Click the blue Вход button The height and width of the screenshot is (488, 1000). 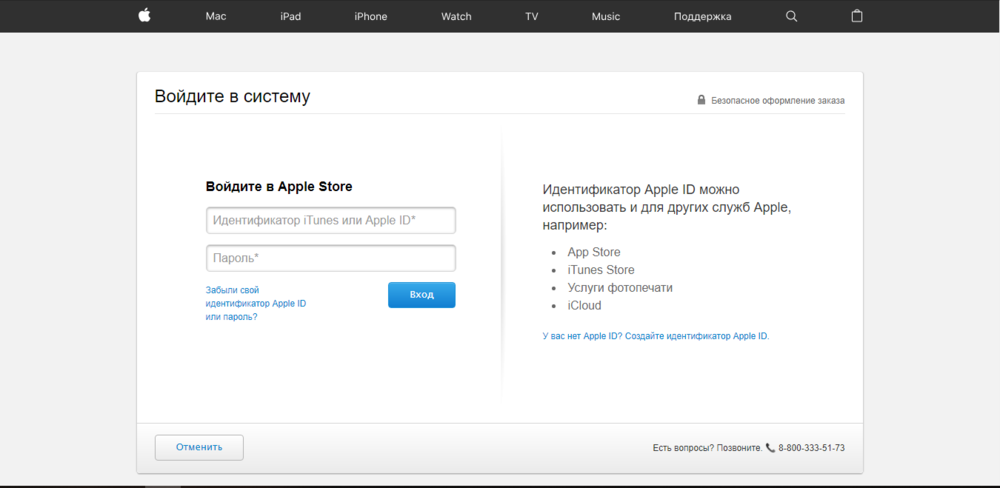(x=422, y=295)
